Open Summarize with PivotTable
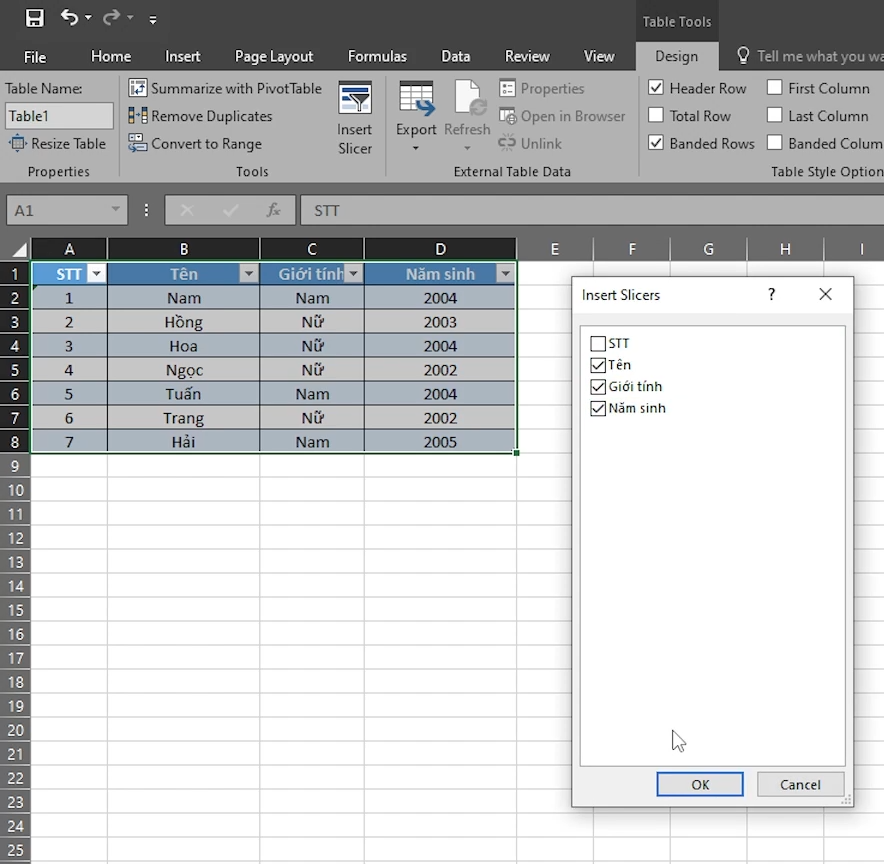The image size is (884, 864). coord(224,88)
